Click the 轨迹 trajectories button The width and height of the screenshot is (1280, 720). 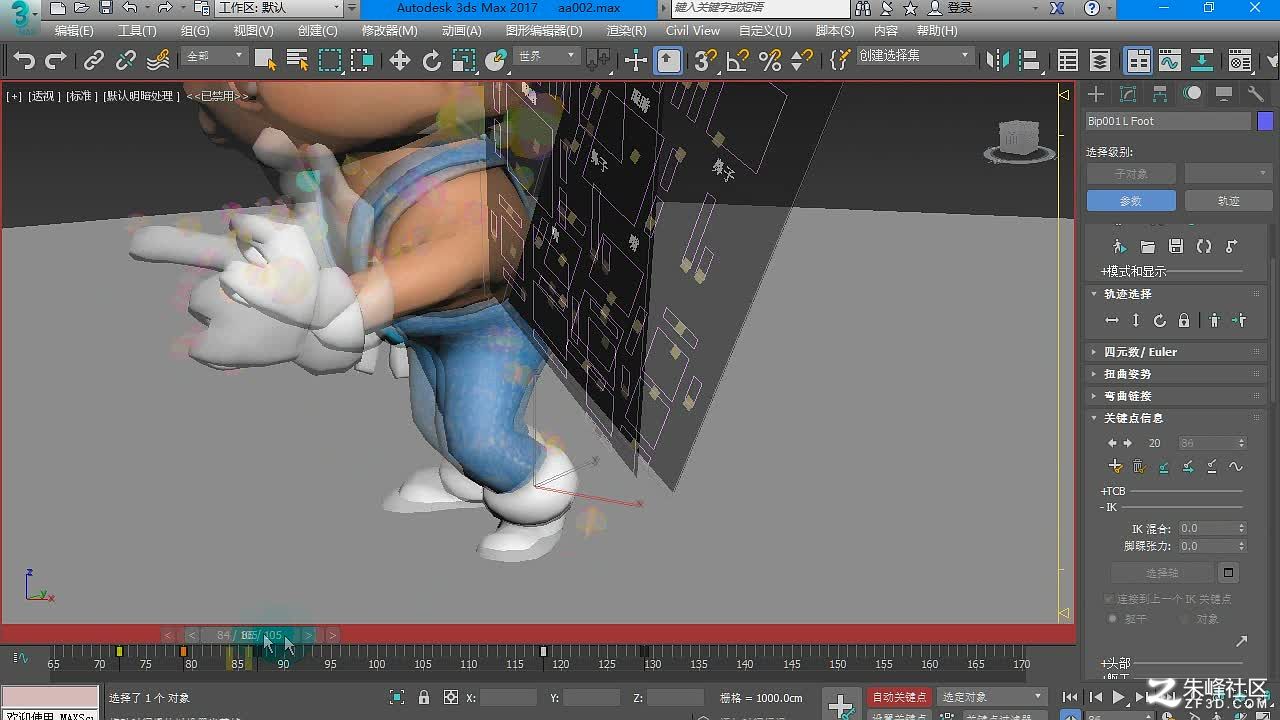click(1228, 201)
